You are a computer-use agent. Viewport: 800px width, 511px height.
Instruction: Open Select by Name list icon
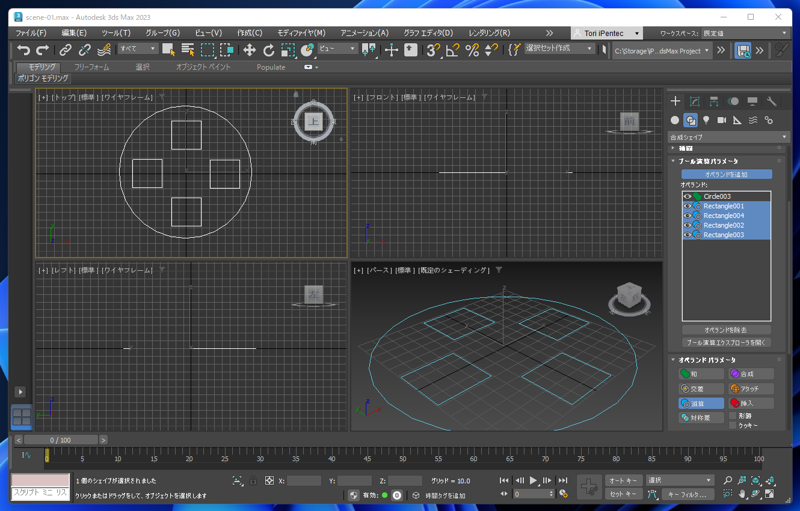(x=188, y=50)
